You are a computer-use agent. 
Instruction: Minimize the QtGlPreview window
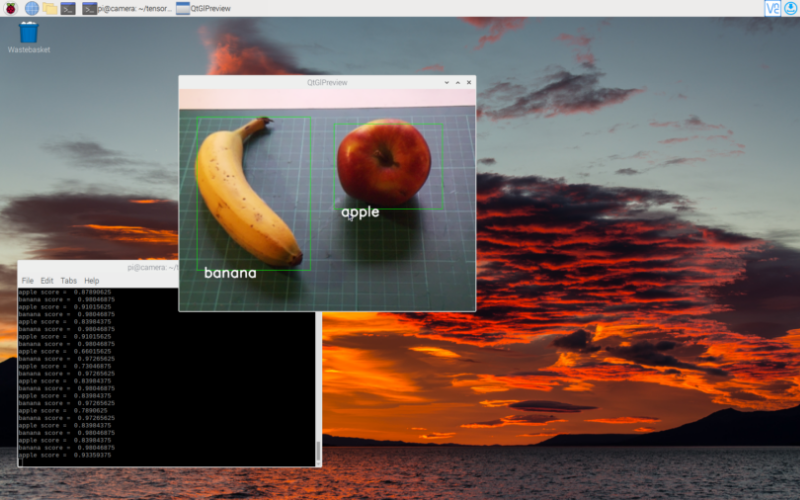pyautogui.click(x=446, y=82)
